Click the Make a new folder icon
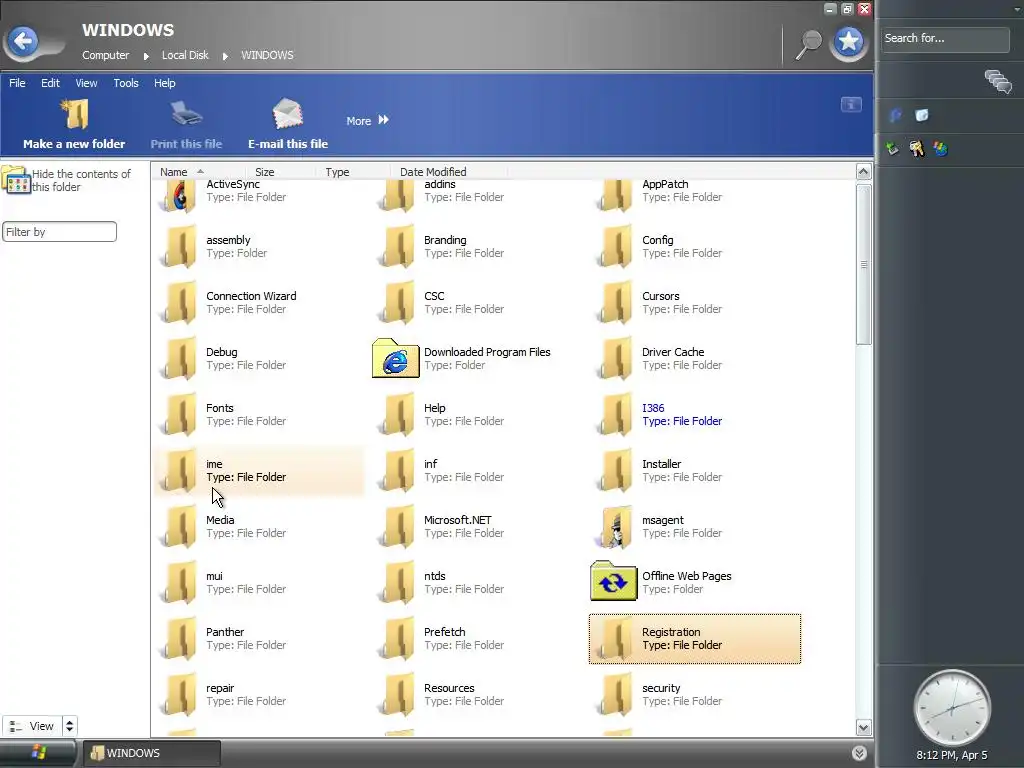The image size is (1024, 768). 74,114
